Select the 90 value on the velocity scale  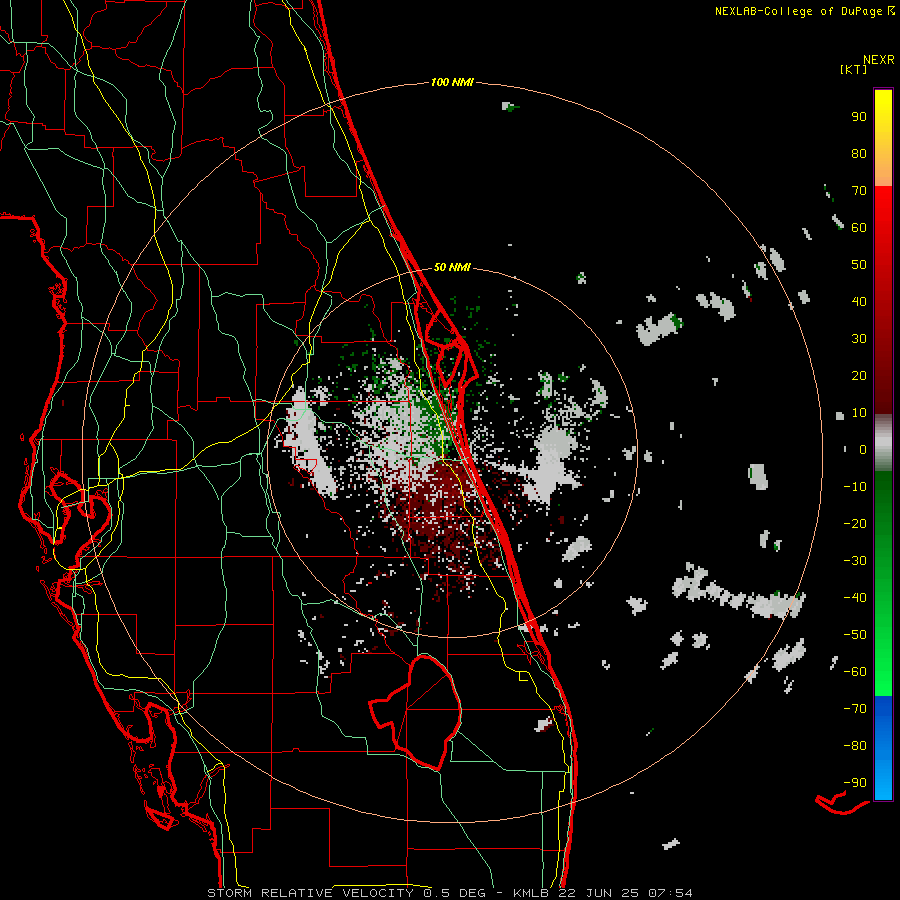coord(859,117)
